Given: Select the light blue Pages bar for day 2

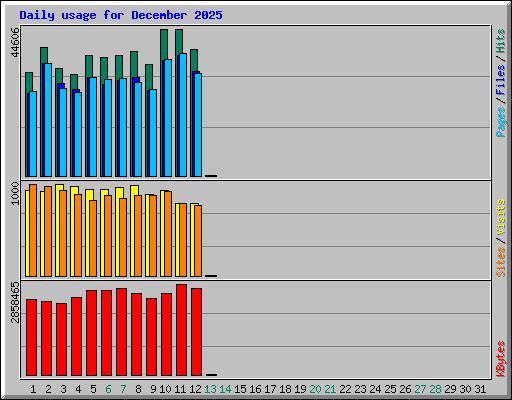Looking at the screenshot, I should pos(48,120).
